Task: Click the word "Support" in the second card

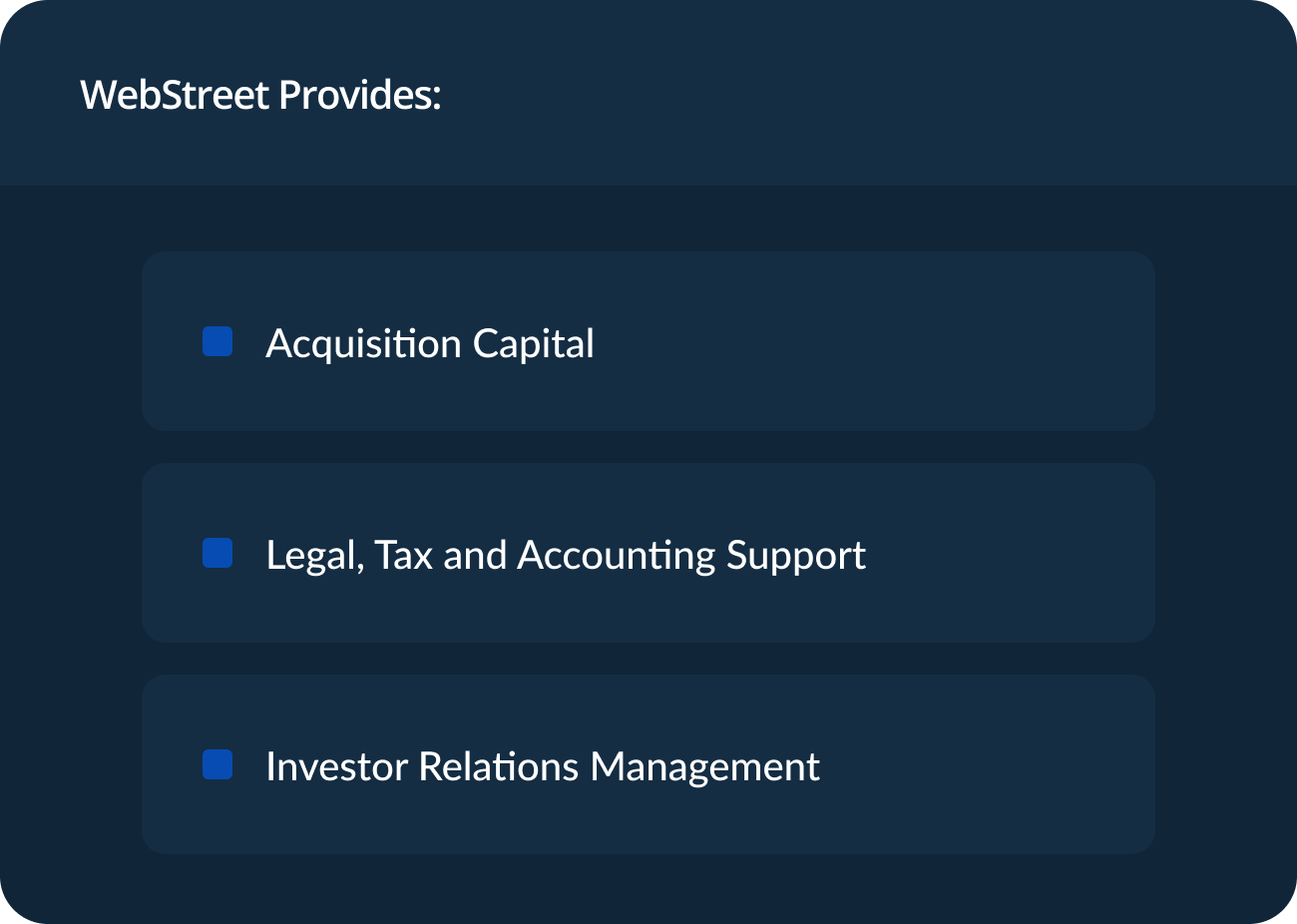Action: click(796, 555)
